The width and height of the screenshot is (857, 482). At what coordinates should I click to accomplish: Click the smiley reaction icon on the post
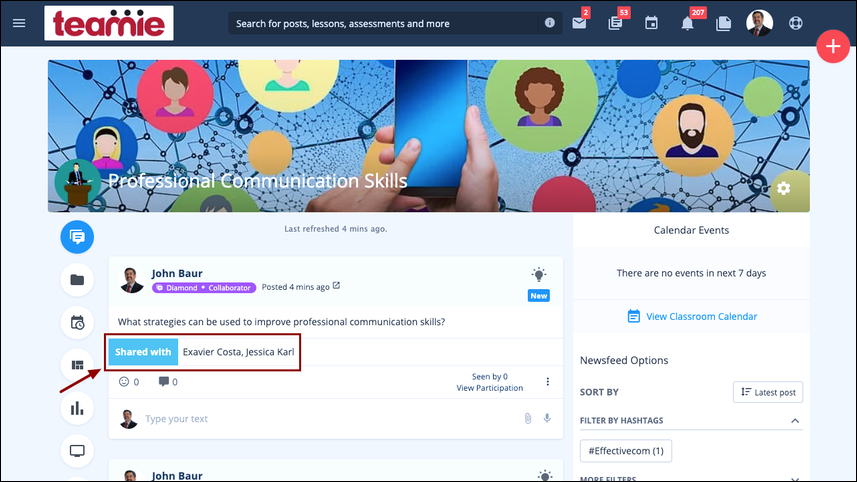(x=124, y=381)
